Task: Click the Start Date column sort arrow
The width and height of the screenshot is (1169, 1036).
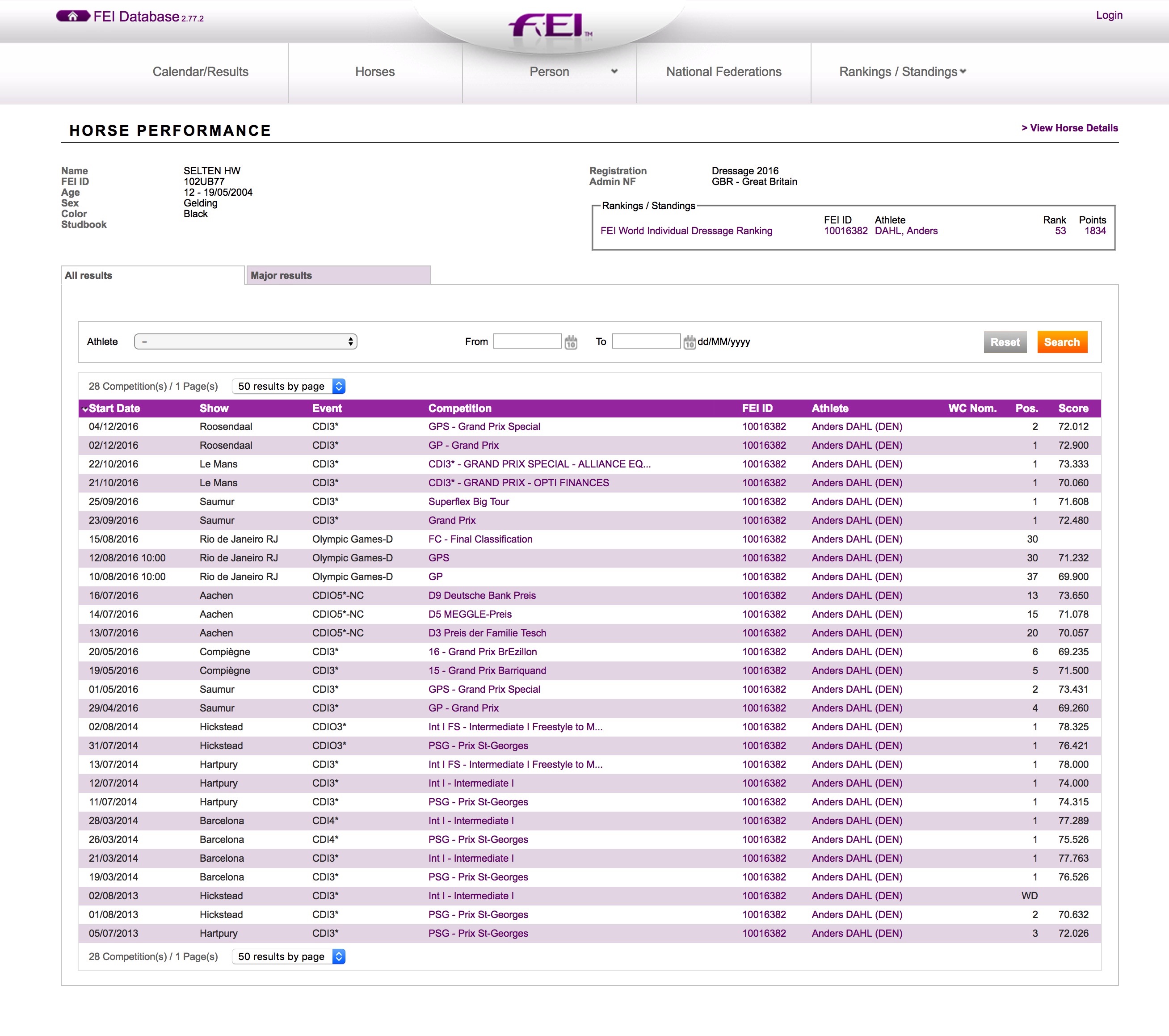Action: [84, 409]
